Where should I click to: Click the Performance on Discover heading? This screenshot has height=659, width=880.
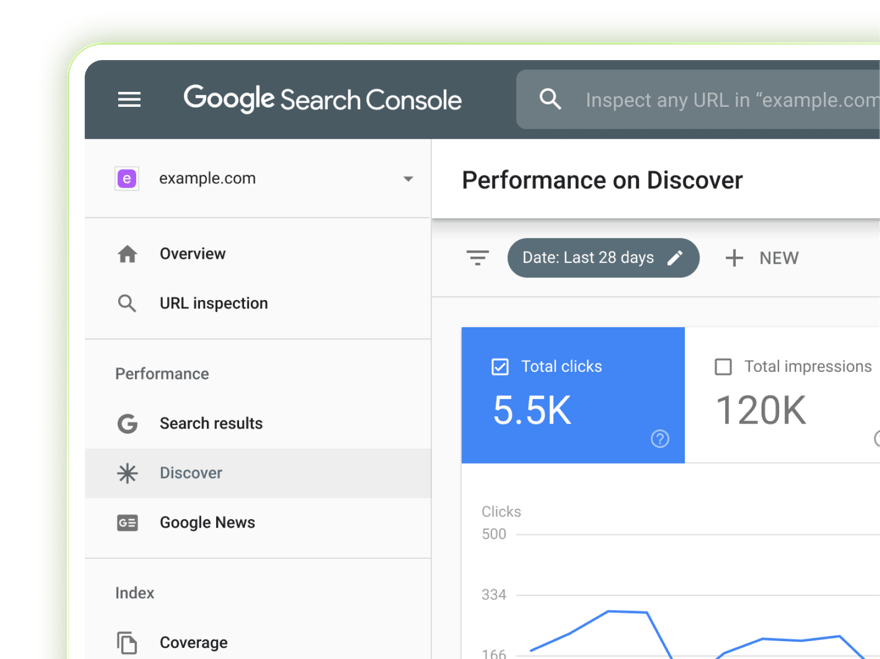pos(602,180)
